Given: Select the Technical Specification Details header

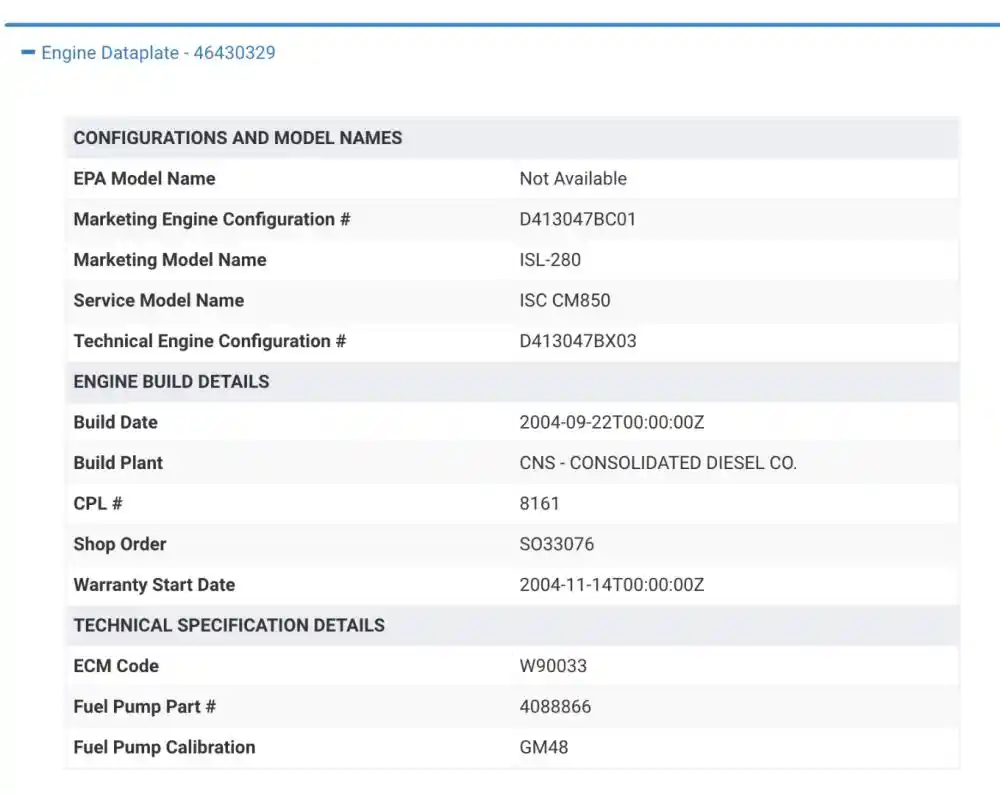Looking at the screenshot, I should 229,626.
